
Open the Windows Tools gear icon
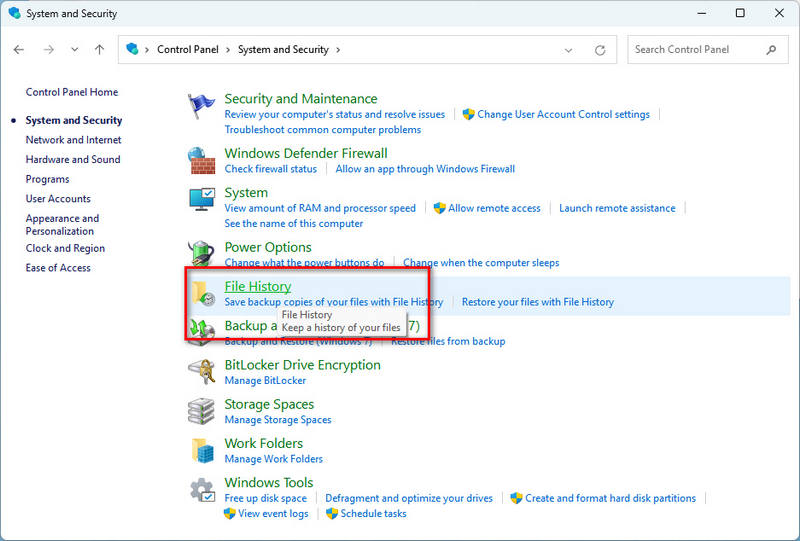pyautogui.click(x=202, y=490)
